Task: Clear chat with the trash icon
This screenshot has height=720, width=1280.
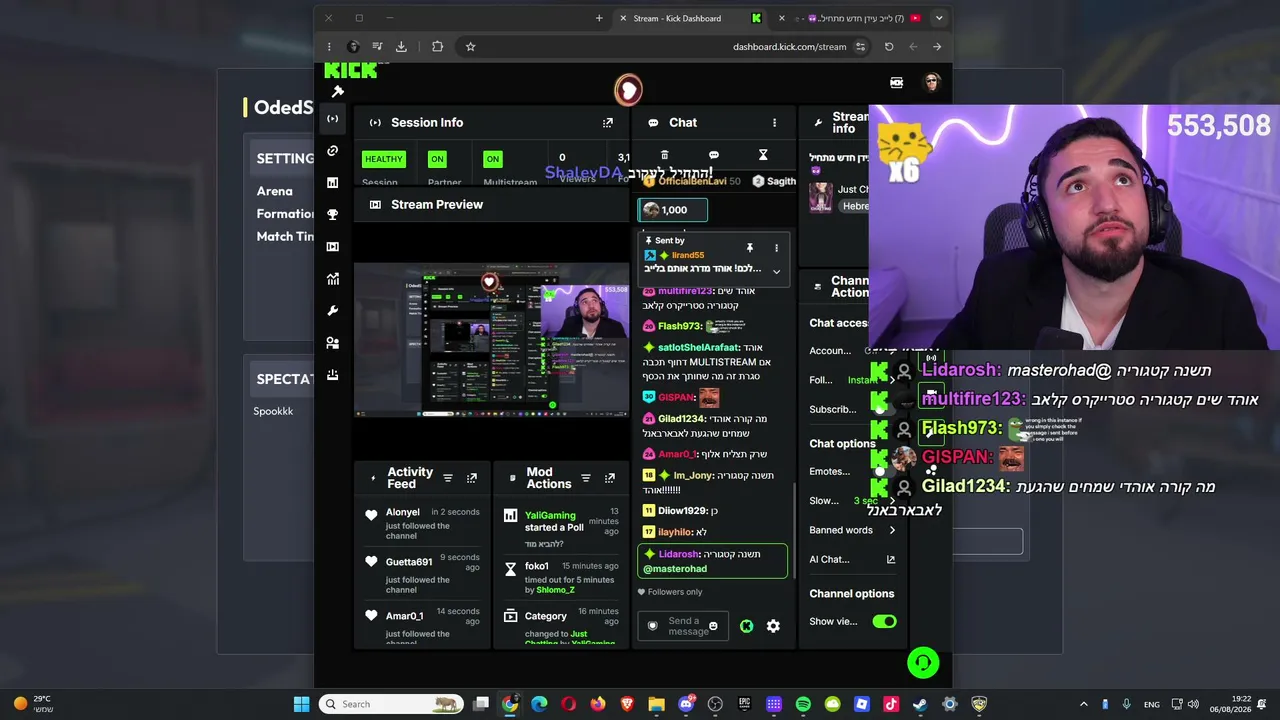Action: tap(664, 155)
